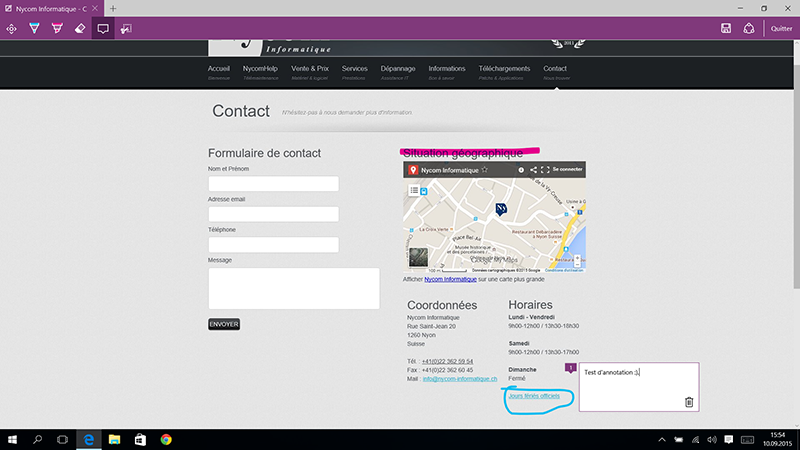Open the Windows Start menu
The height and width of the screenshot is (450, 800).
(x=12, y=439)
